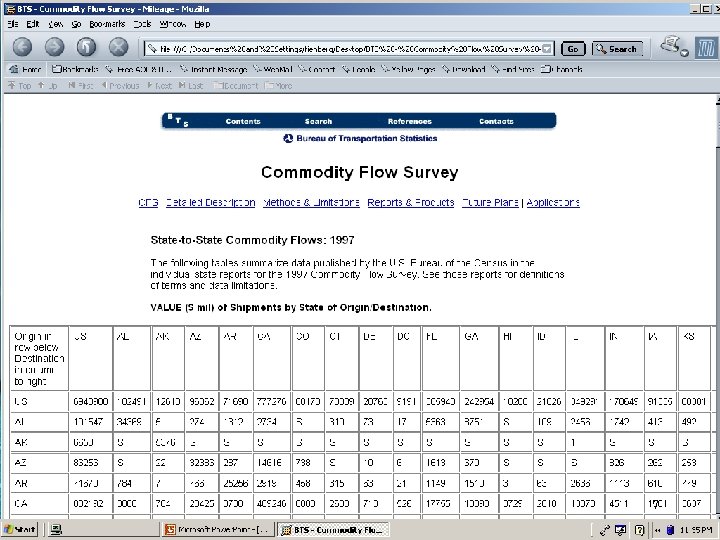The width and height of the screenshot is (720, 540).
Task: Open the Detailed Description link
Action: coord(210,202)
